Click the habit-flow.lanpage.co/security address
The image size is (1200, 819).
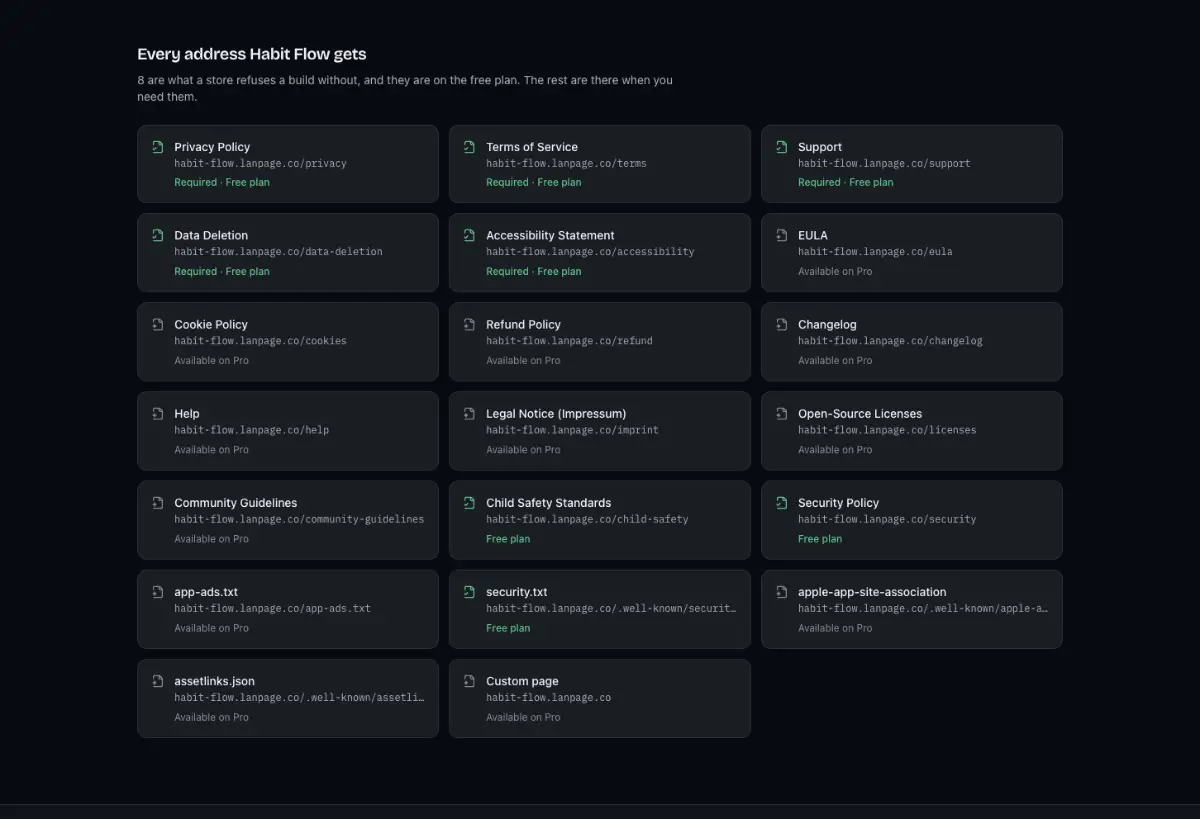(887, 519)
